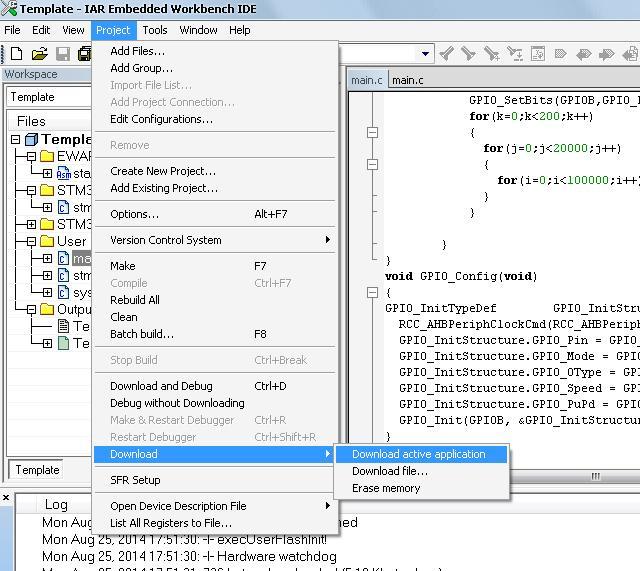Choose Clean menu entry

click(x=215, y=317)
